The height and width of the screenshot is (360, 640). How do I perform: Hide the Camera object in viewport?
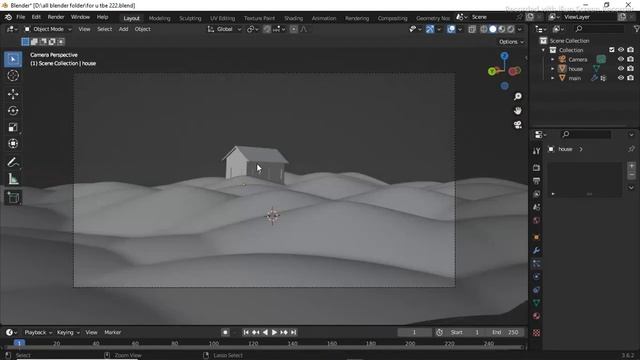point(621,59)
